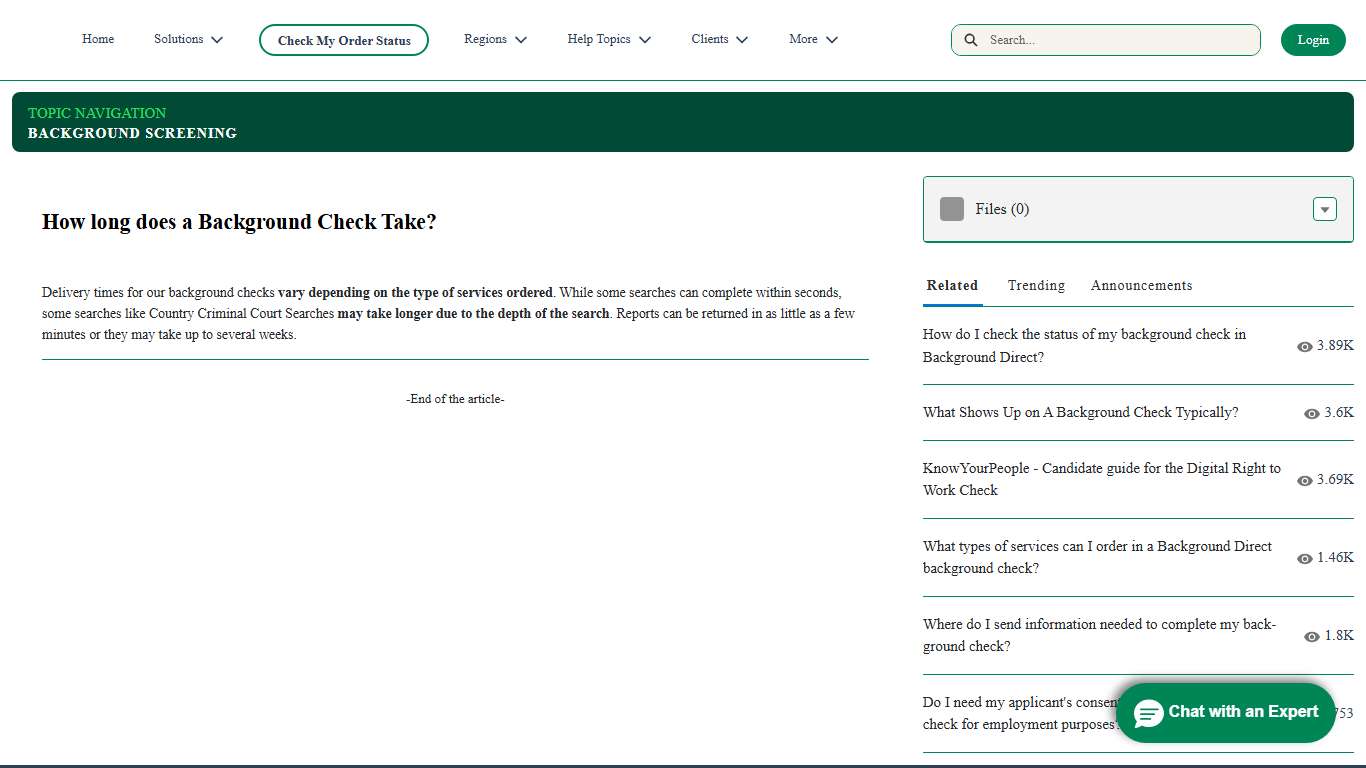Open the article about what shows up on checks
This screenshot has width=1366, height=768.
1080,412
